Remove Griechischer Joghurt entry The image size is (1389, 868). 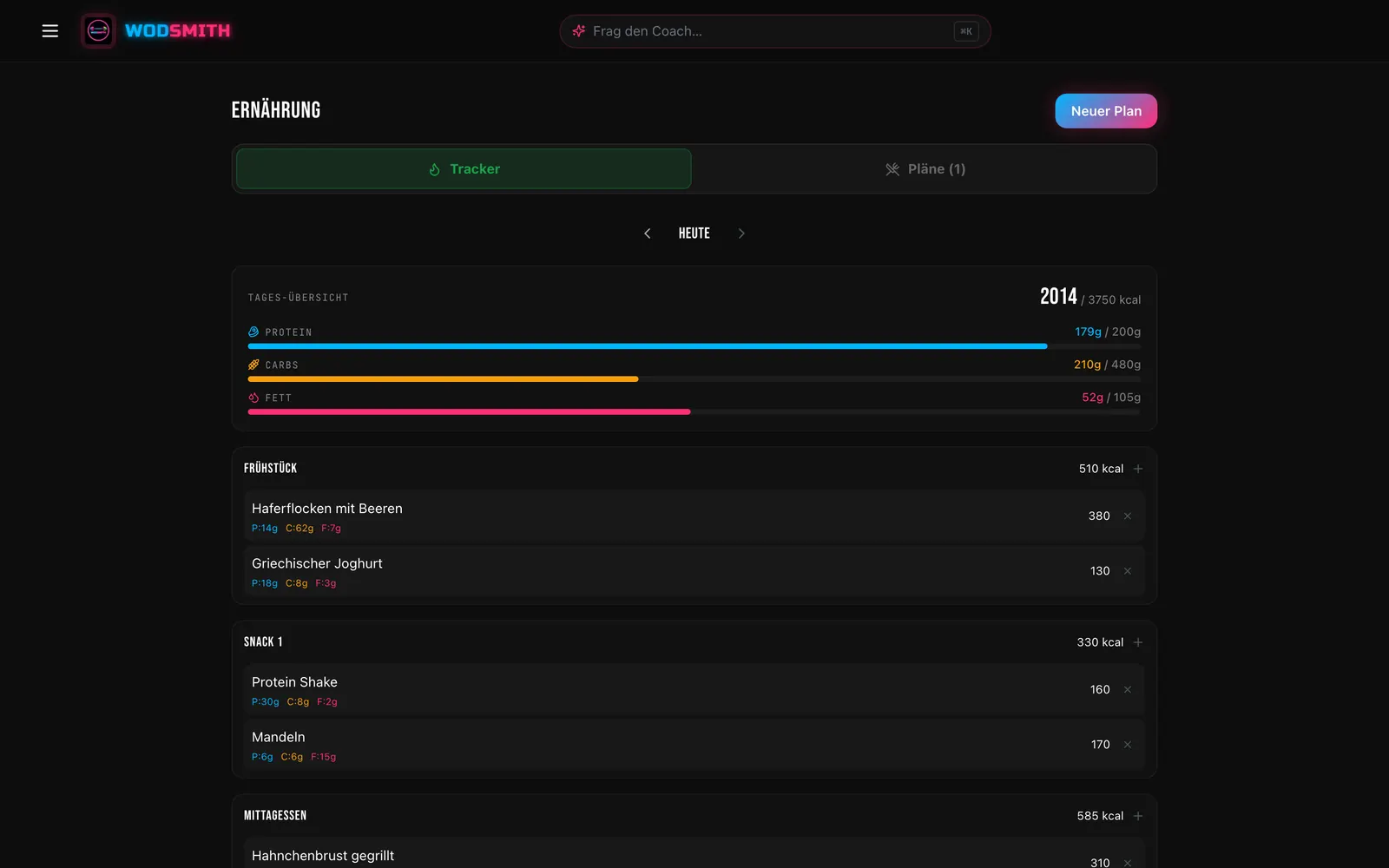[1128, 571]
